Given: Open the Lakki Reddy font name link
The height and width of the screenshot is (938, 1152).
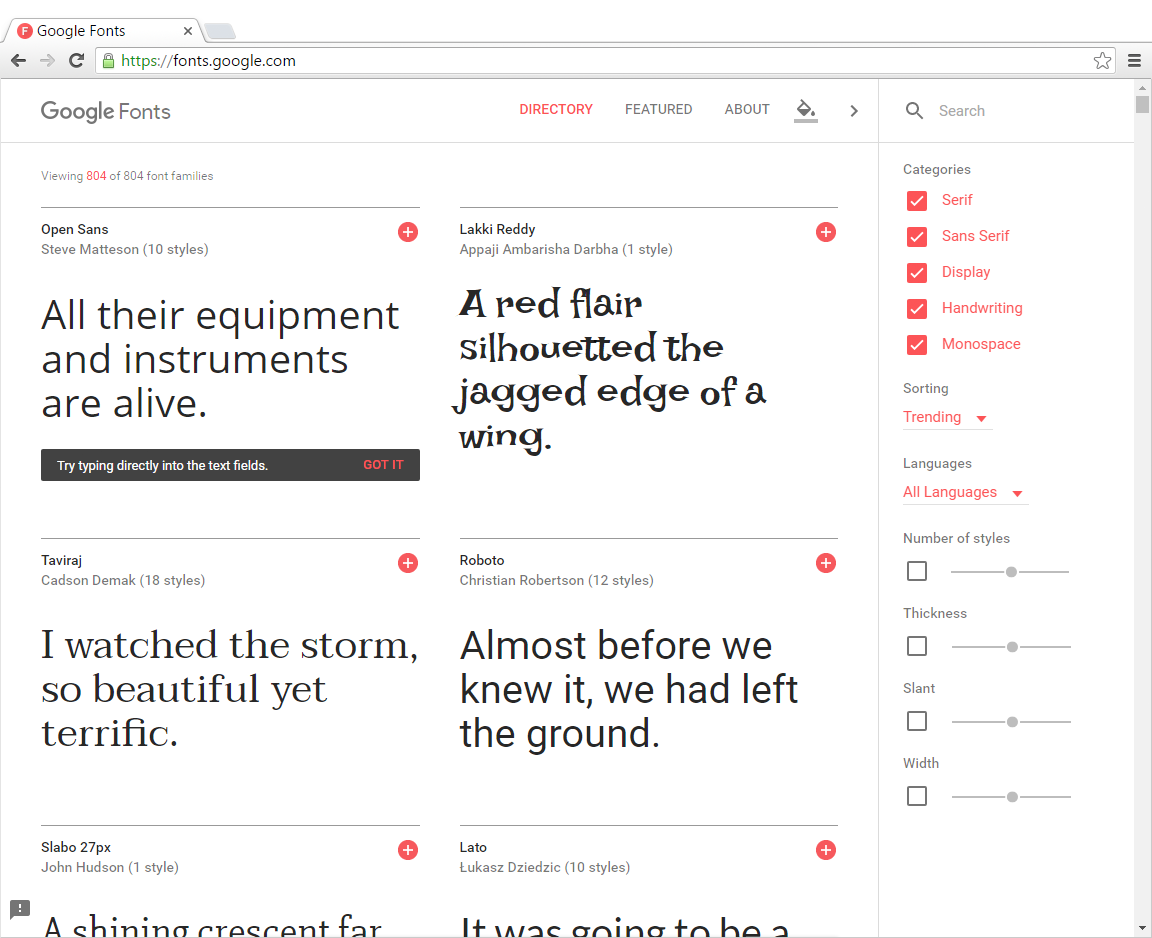Looking at the screenshot, I should (x=497, y=229).
